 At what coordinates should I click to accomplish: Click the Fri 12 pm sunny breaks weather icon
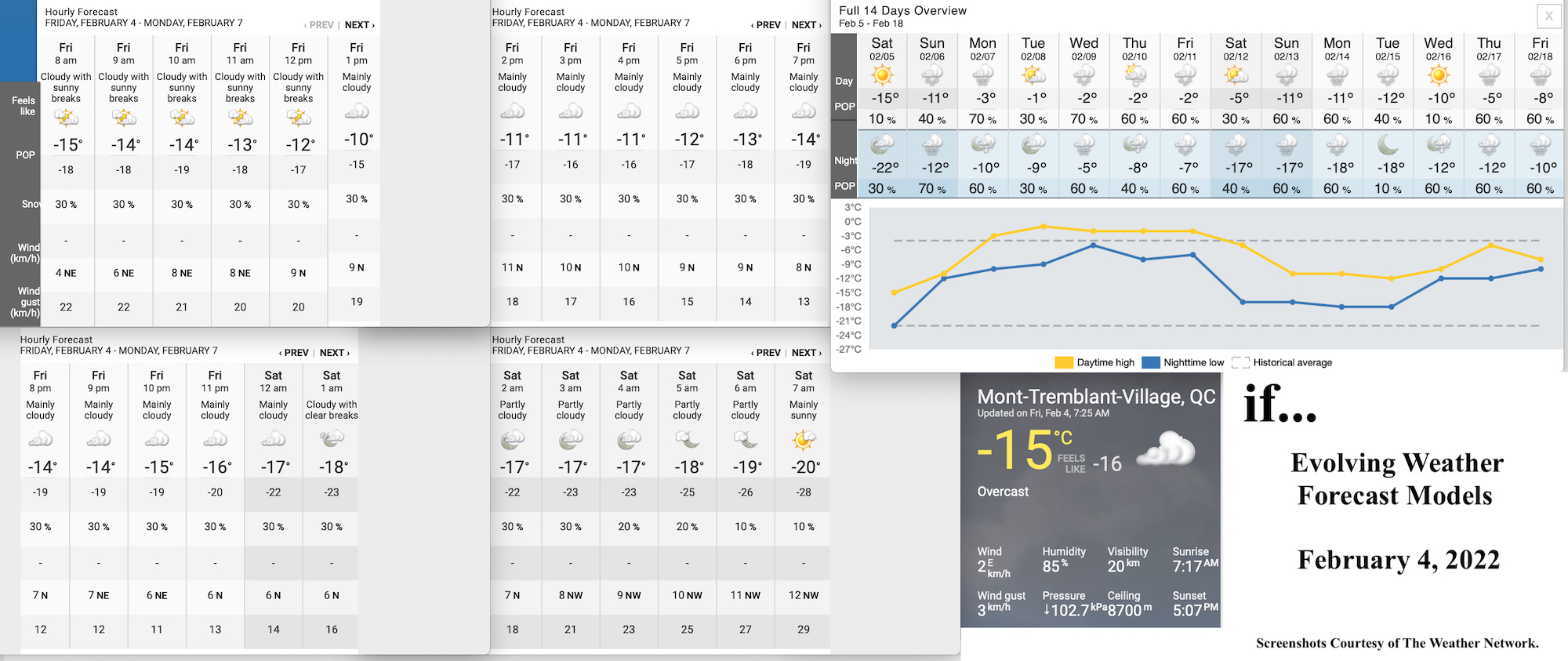298,118
